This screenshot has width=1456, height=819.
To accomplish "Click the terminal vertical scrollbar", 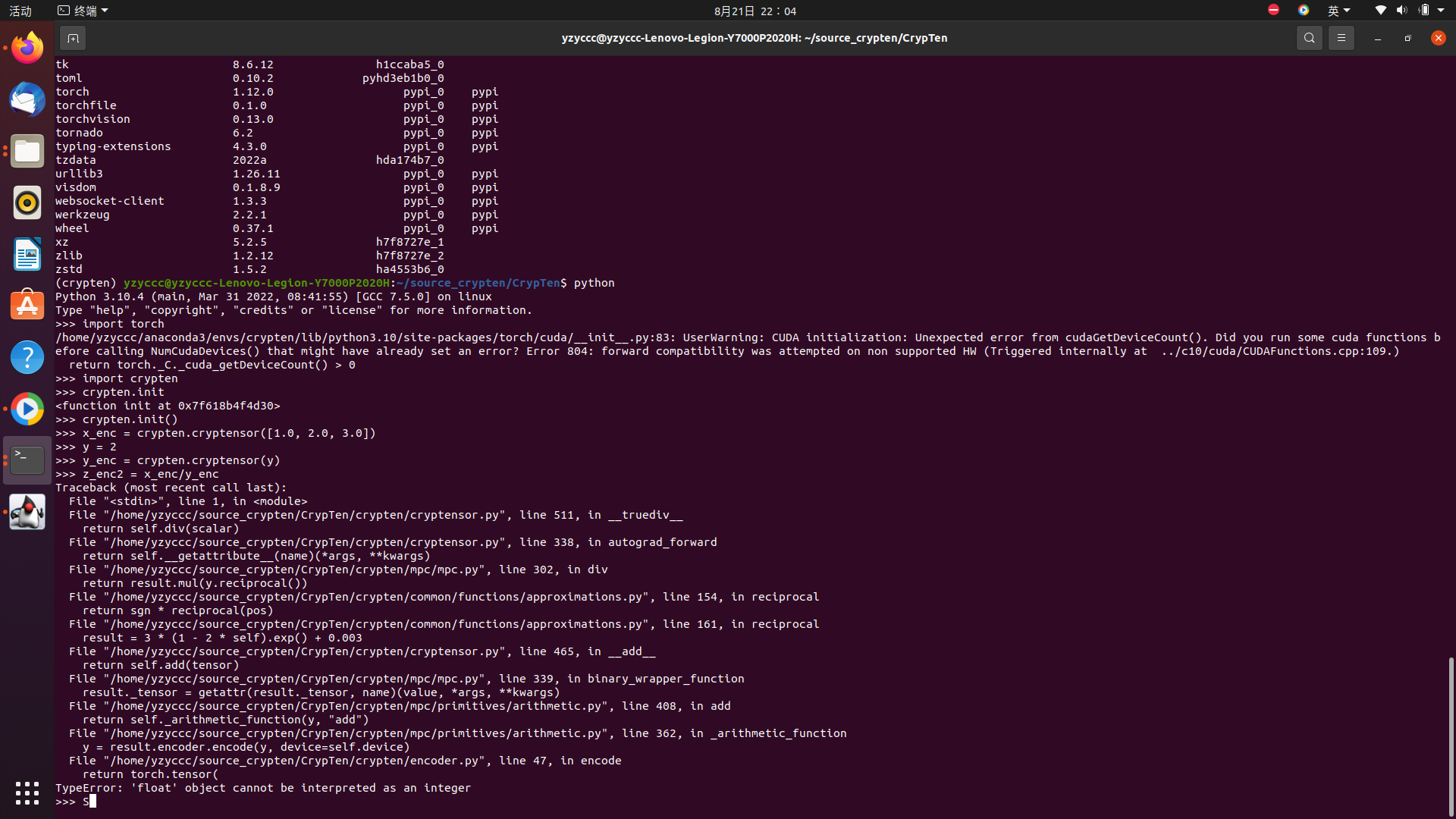I will tap(1451, 736).
